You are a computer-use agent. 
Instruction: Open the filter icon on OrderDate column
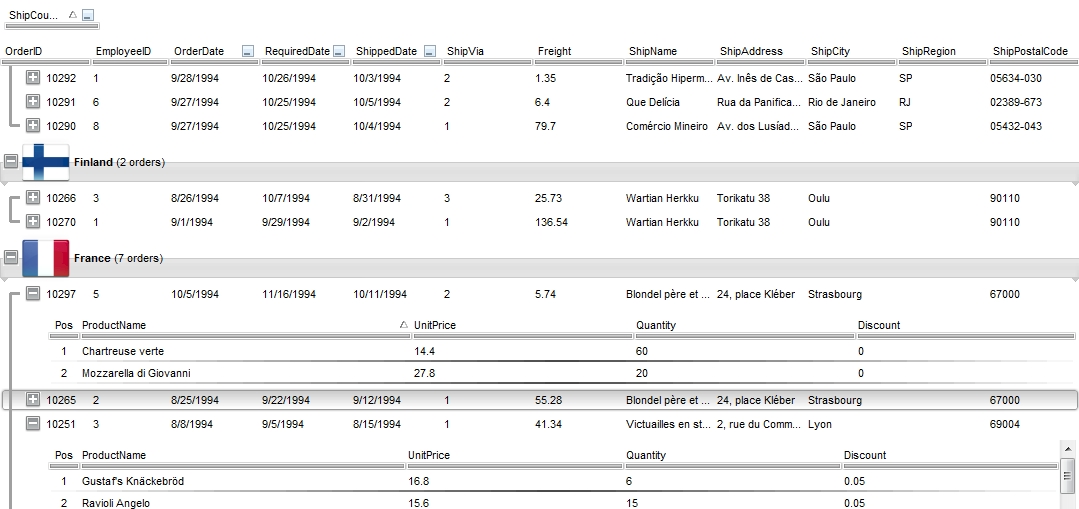pyautogui.click(x=248, y=51)
